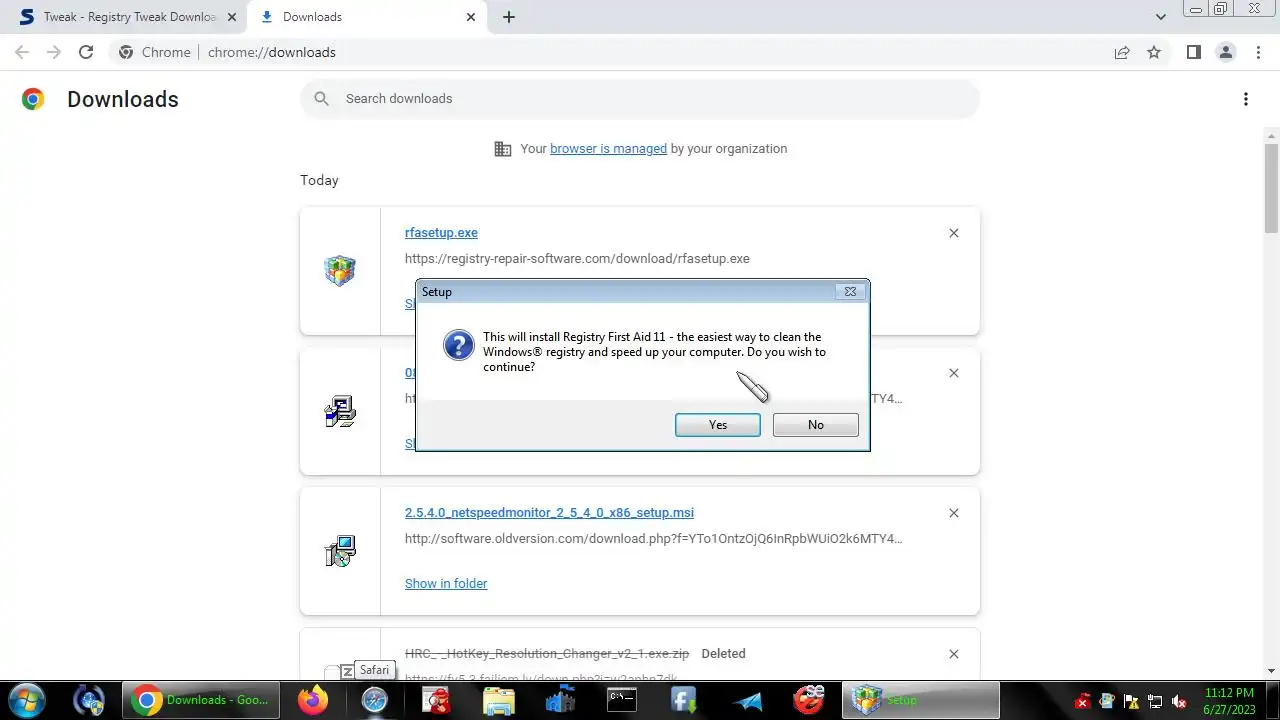1280x720 pixels.
Task: Click the rfasetup.exe file icon
Action: pyautogui.click(x=340, y=271)
